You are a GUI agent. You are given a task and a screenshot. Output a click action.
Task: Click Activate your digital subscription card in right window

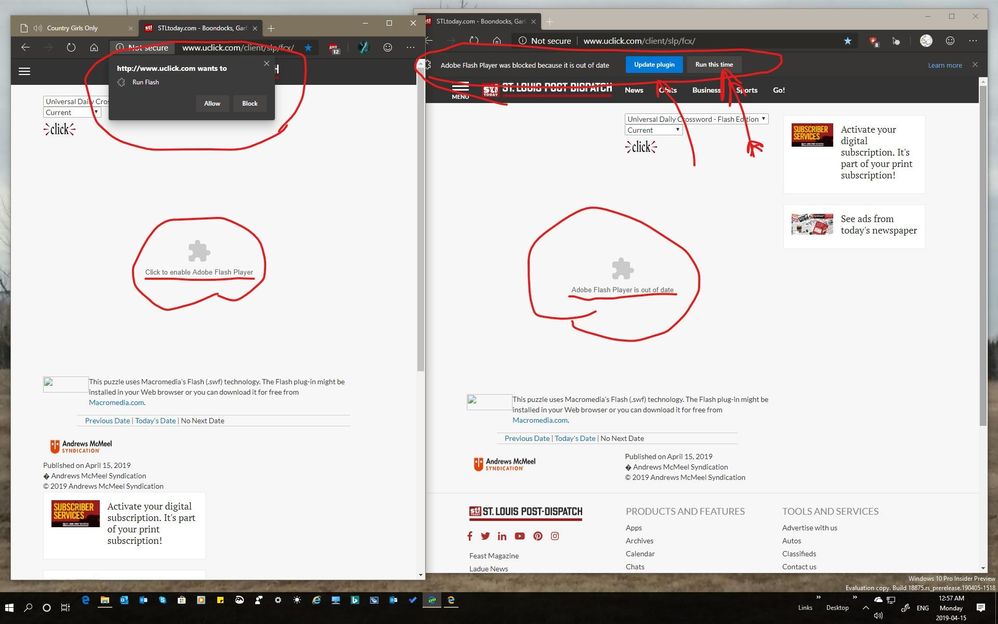click(x=854, y=153)
